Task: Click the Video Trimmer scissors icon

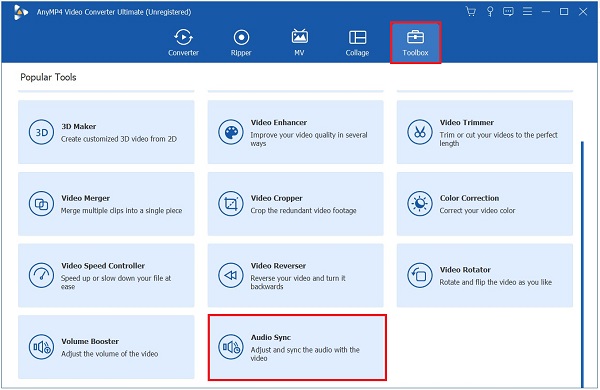Action: [420, 132]
